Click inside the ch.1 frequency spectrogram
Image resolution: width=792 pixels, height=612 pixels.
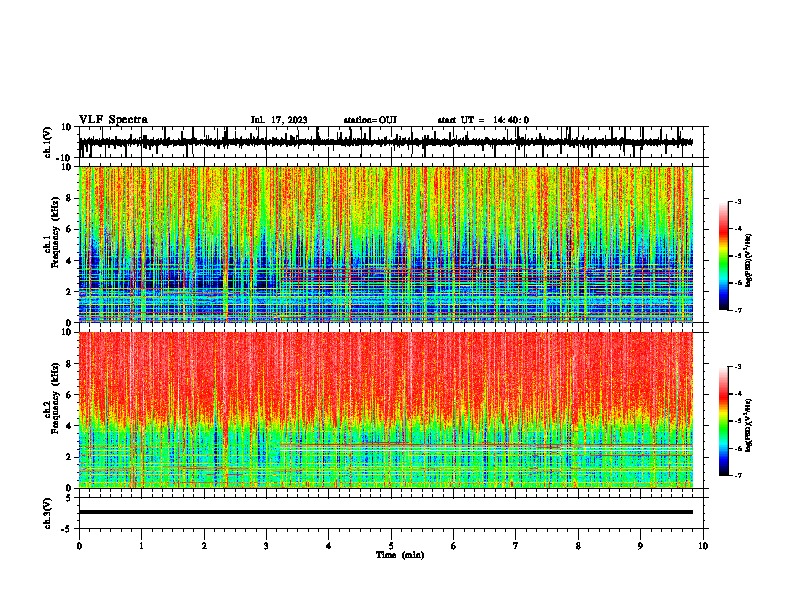[386, 244]
